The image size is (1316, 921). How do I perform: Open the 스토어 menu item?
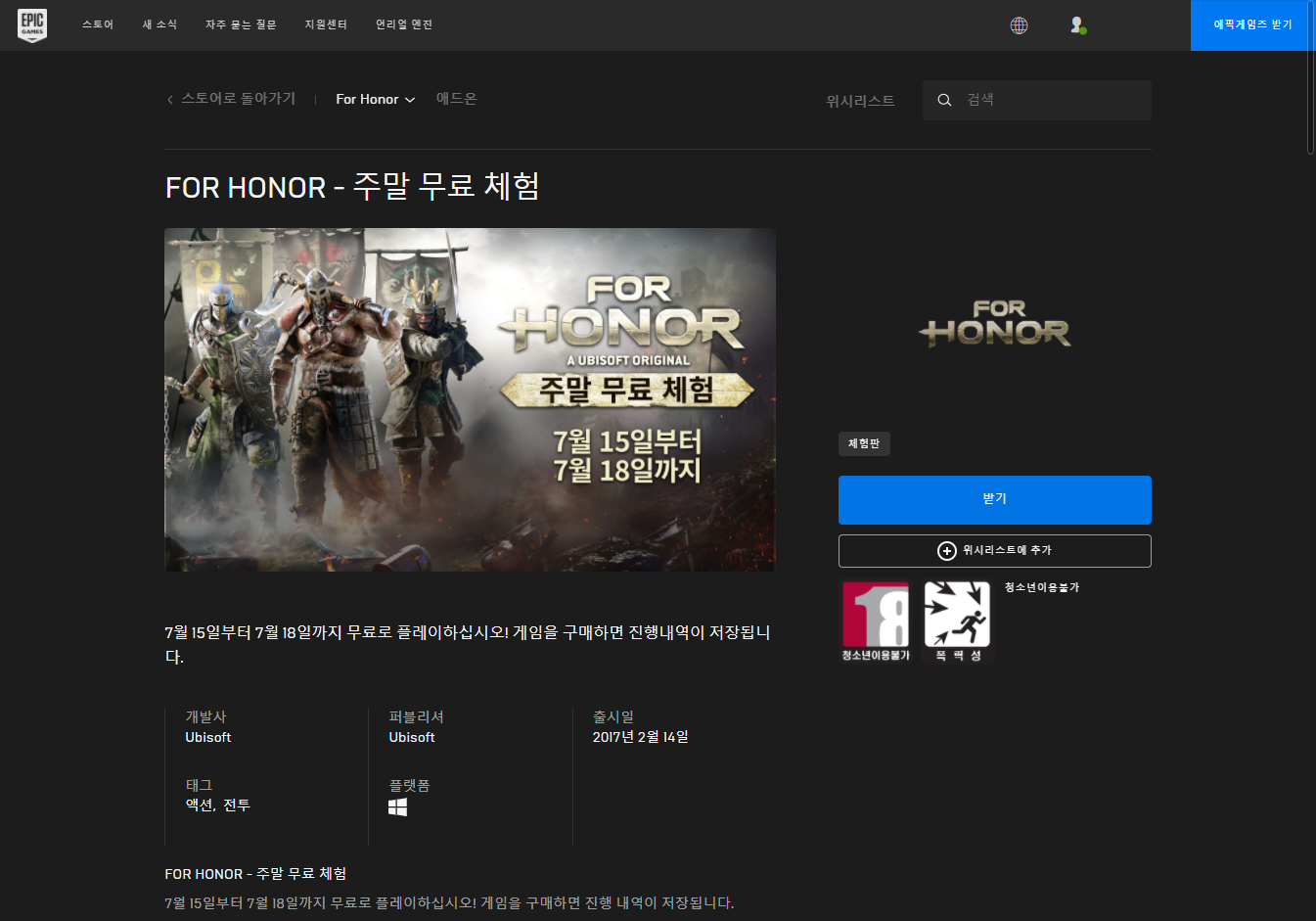pos(98,25)
